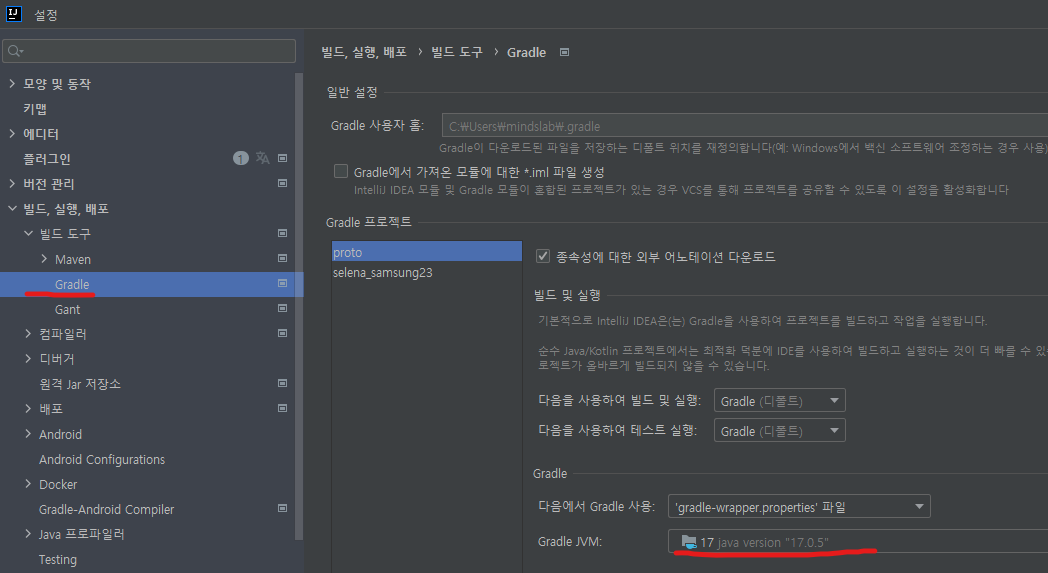1048x573 pixels.
Task: Enable *.iml file generation for Gradle modules
Action: coord(341,171)
